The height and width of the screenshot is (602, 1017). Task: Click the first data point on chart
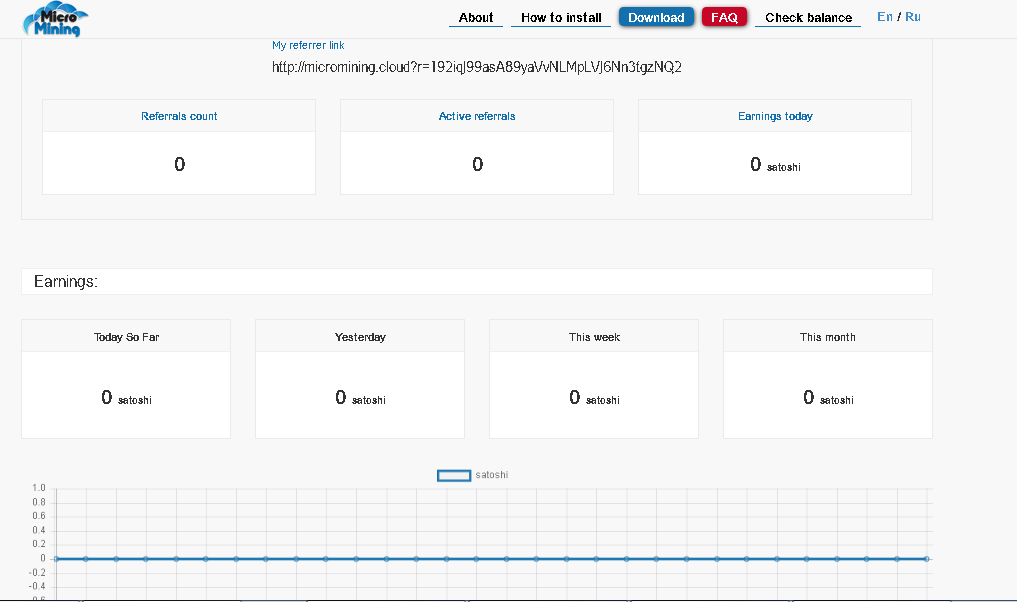[x=56, y=558]
